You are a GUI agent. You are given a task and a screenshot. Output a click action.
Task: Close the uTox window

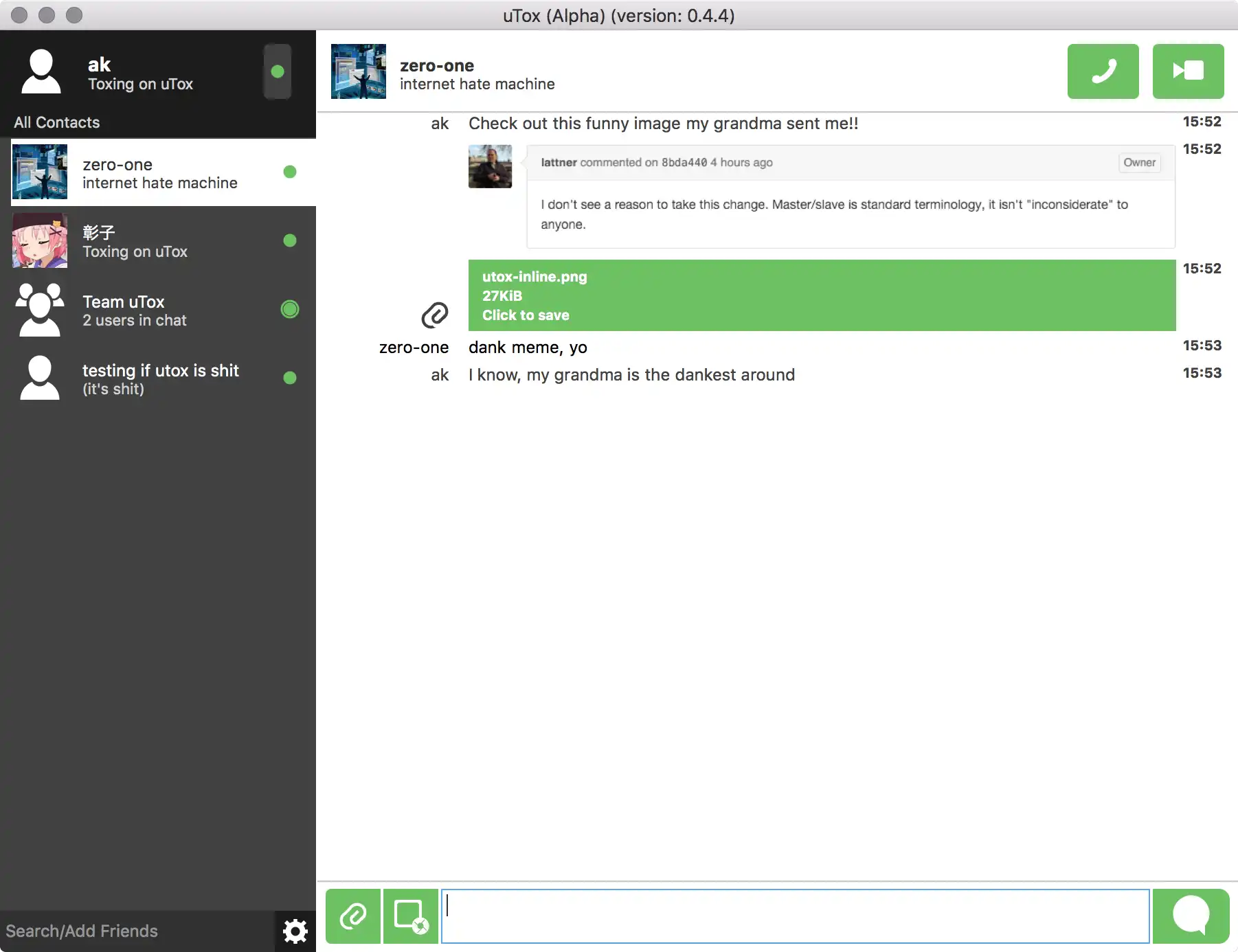pos(19,15)
